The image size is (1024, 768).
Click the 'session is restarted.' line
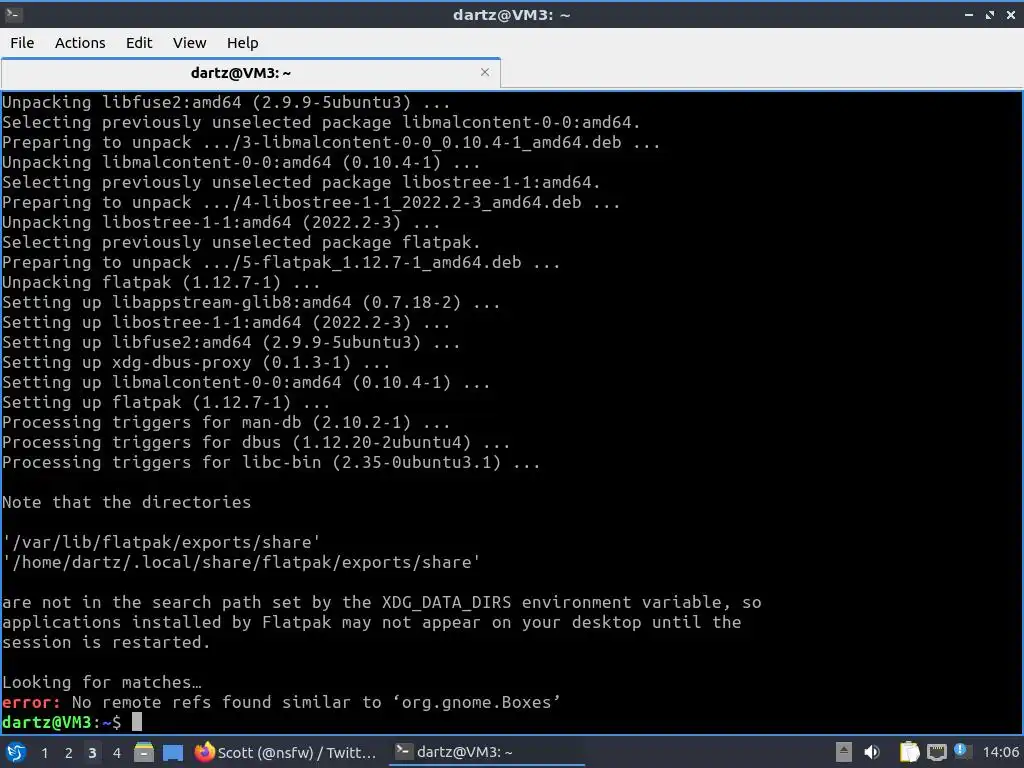click(x=106, y=643)
